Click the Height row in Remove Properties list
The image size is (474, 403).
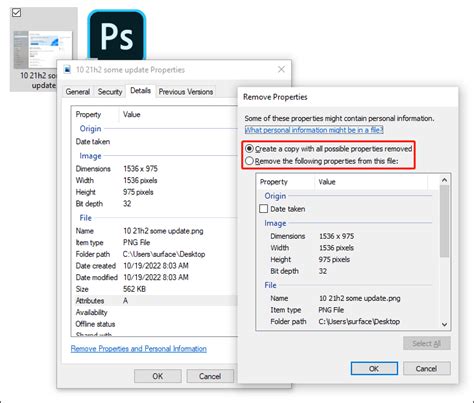347,259
